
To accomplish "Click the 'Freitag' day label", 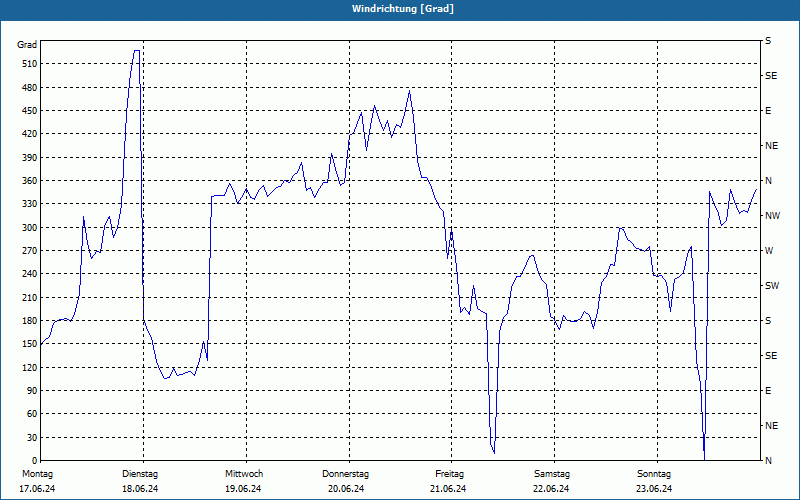I will click(449, 474).
